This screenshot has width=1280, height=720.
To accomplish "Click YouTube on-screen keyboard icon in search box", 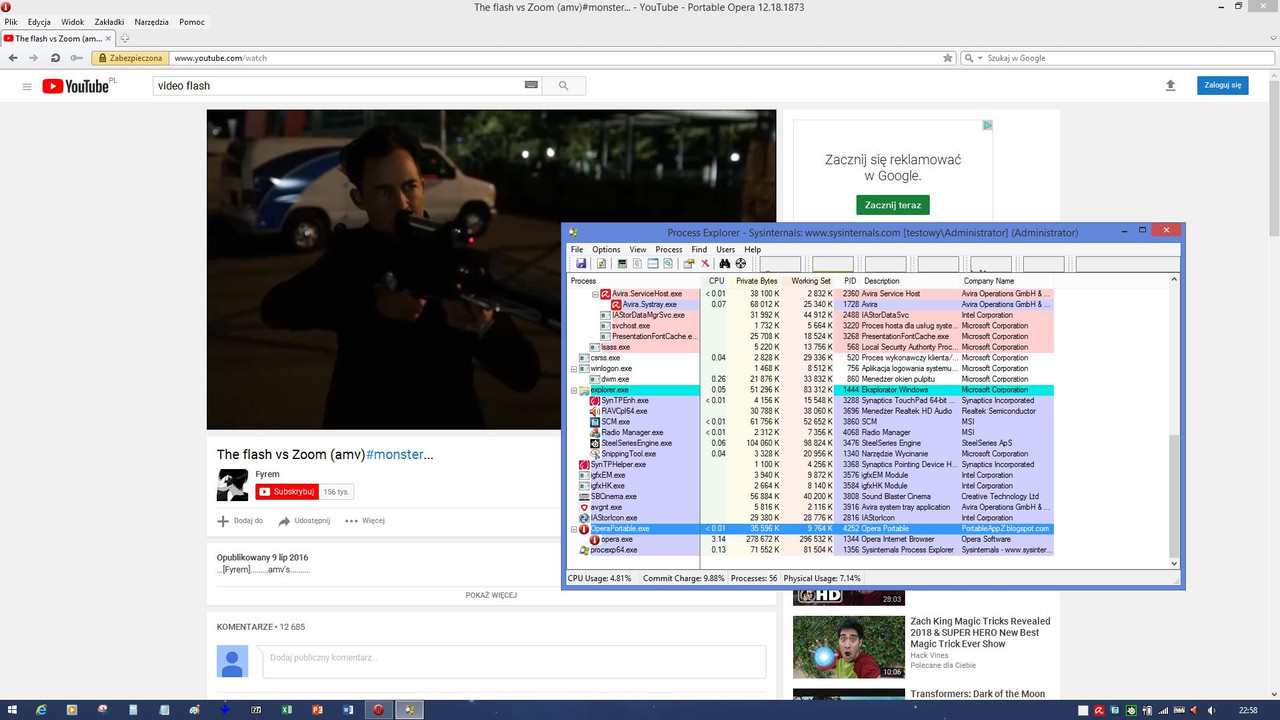I will (531, 85).
